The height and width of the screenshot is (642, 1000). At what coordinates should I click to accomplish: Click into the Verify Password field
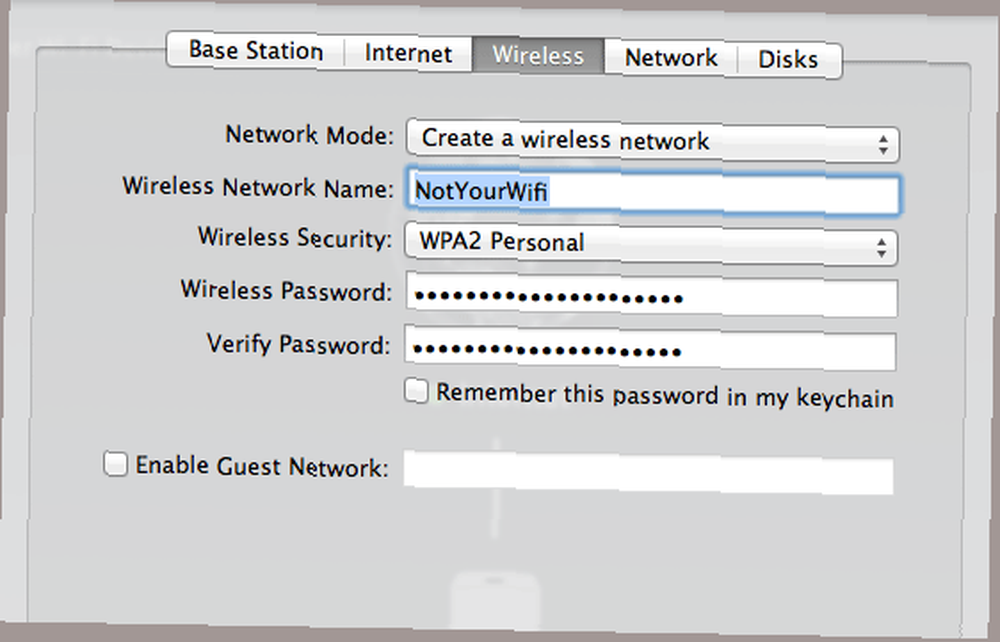(650, 349)
